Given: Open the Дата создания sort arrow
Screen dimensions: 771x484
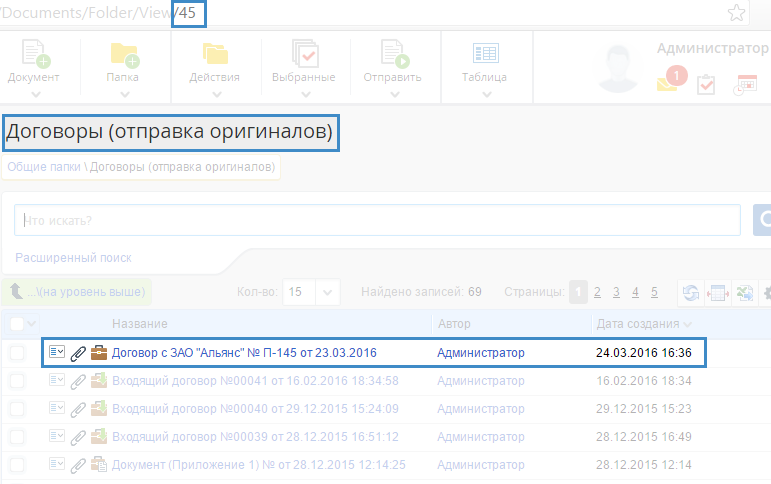Looking at the screenshot, I should point(687,324).
